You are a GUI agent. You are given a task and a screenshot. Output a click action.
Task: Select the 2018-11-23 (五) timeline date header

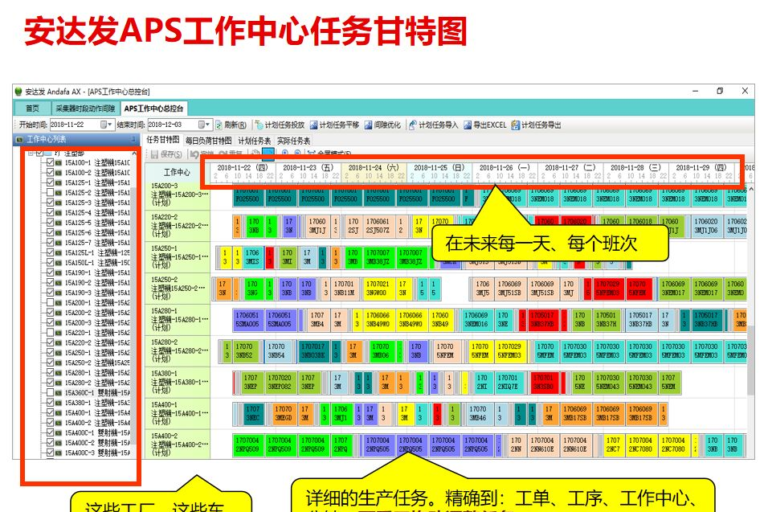coord(308,168)
